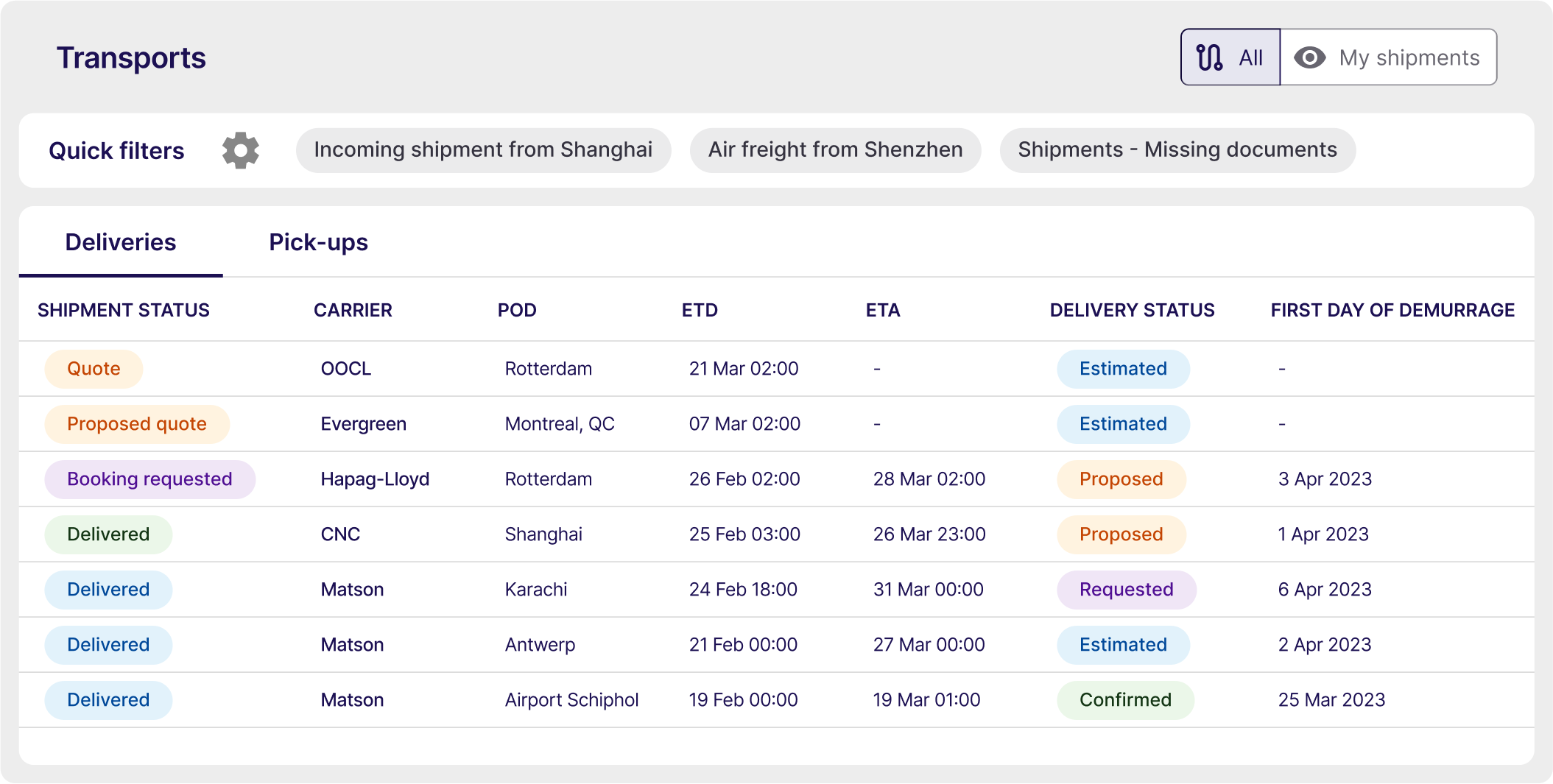Viewport: 1553px width, 784px height.
Task: Sort by First Day of Demurrage column
Action: tap(1392, 310)
